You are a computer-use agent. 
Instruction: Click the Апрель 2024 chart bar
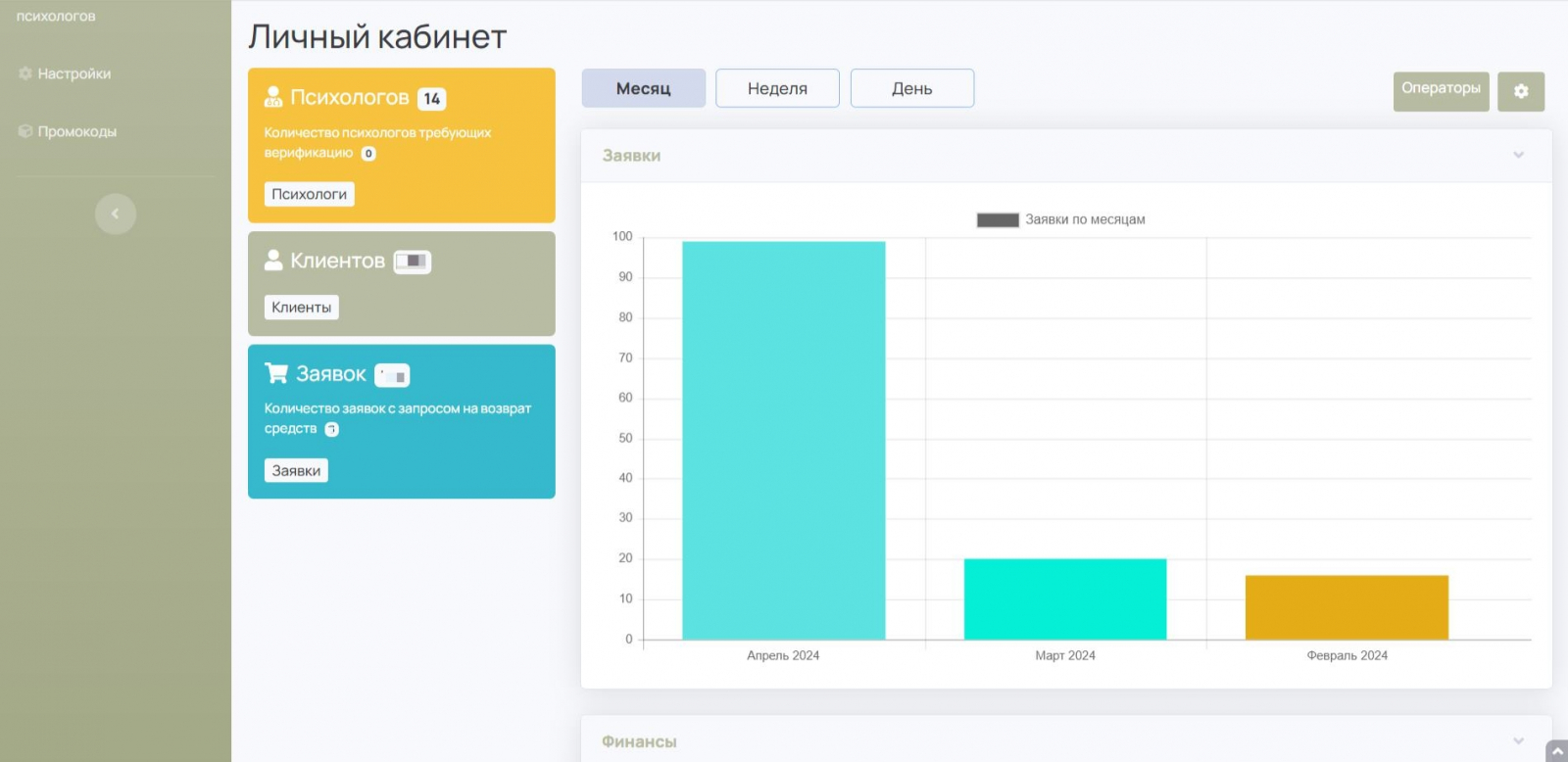784,441
